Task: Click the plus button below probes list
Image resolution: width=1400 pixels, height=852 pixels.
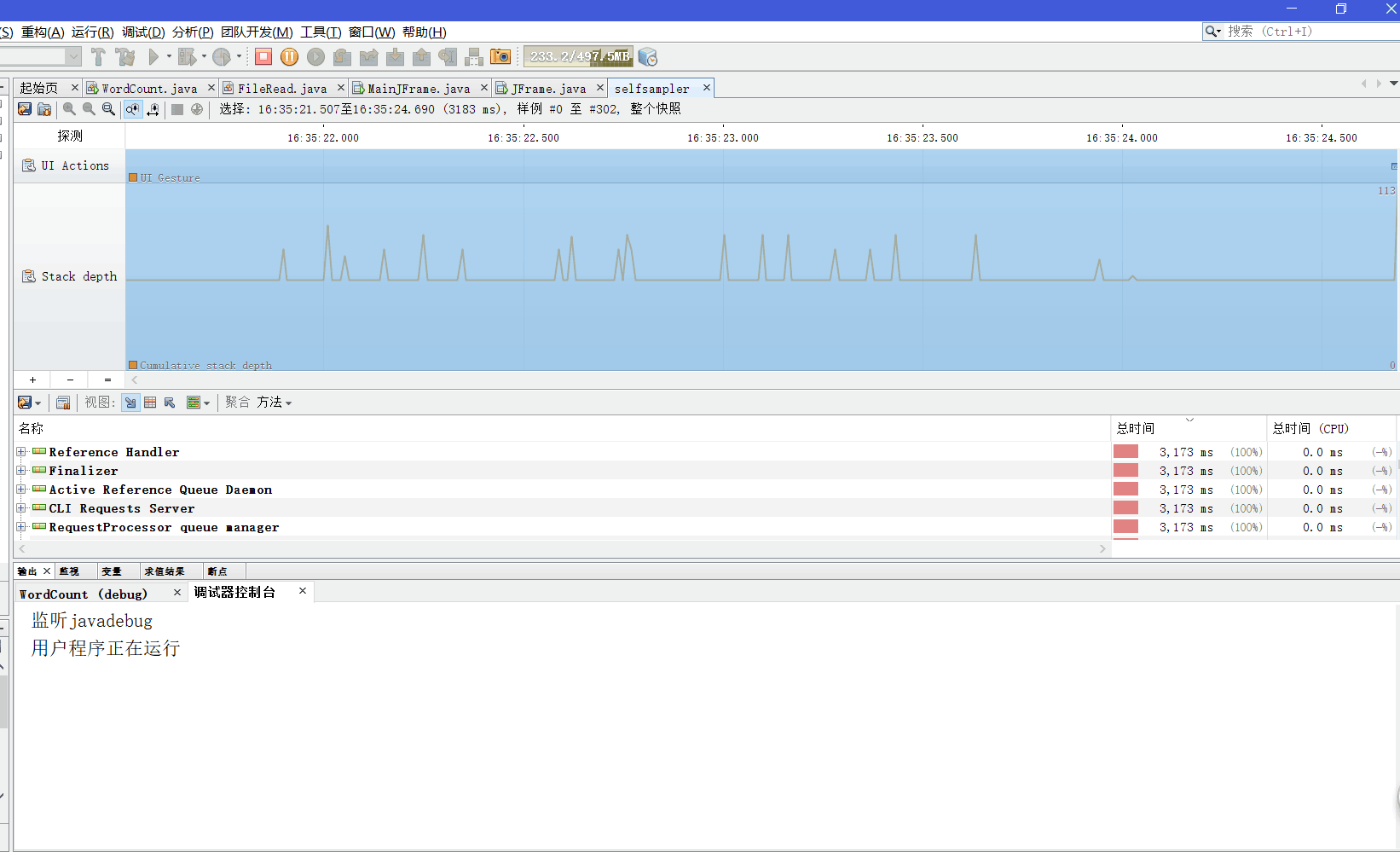Action: [x=32, y=380]
